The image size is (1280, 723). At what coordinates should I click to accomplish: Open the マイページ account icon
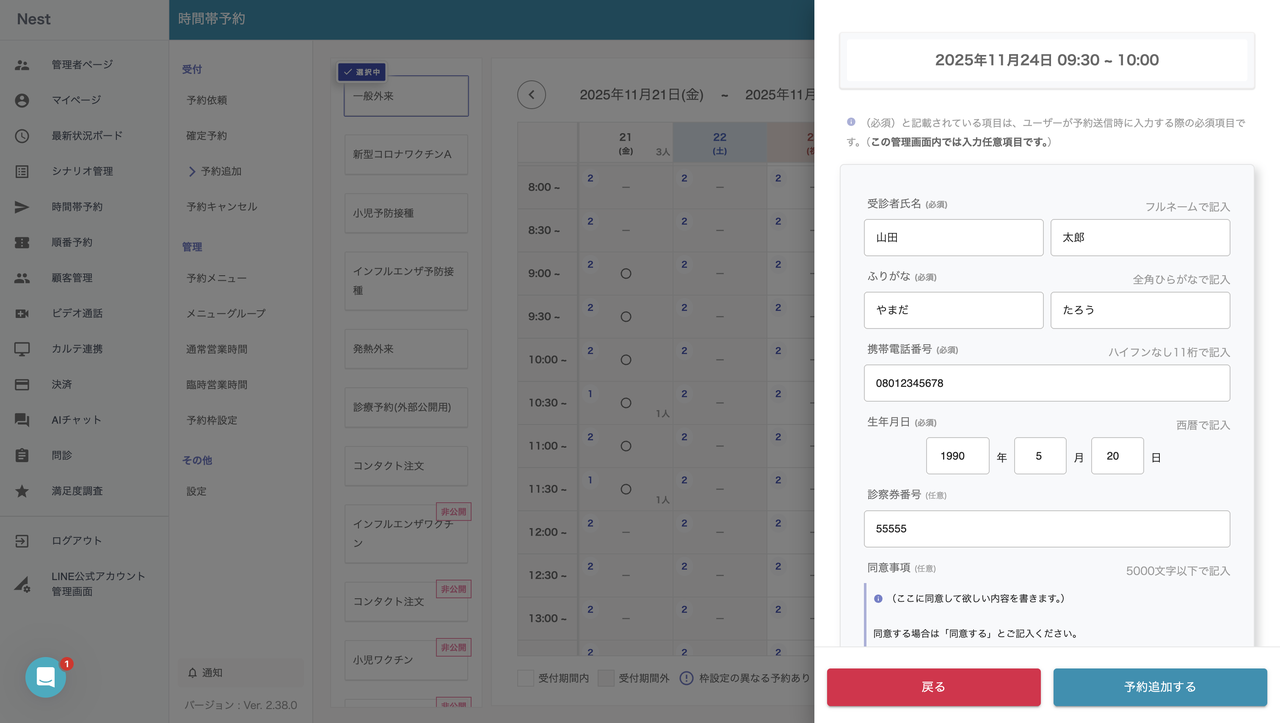click(22, 100)
